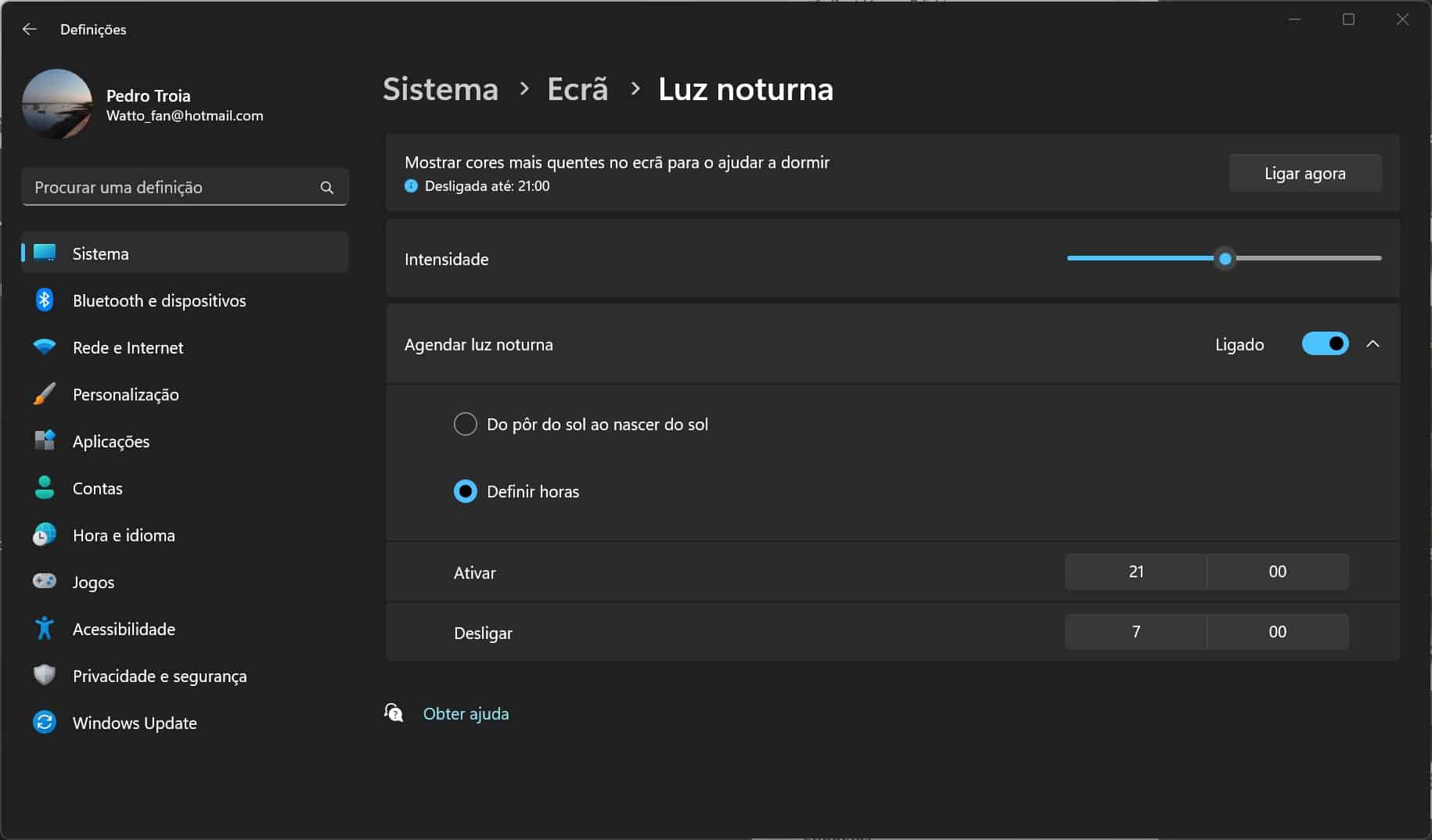Screen dimensions: 1432x840
Task: Click the back arrow icon
Action: pyautogui.click(x=30, y=29)
